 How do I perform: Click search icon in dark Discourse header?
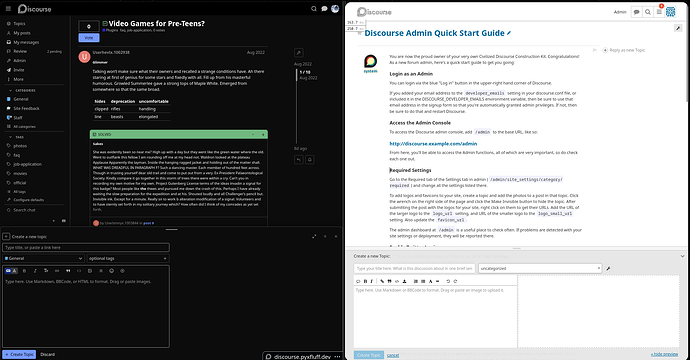pyautogui.click(x=314, y=8)
